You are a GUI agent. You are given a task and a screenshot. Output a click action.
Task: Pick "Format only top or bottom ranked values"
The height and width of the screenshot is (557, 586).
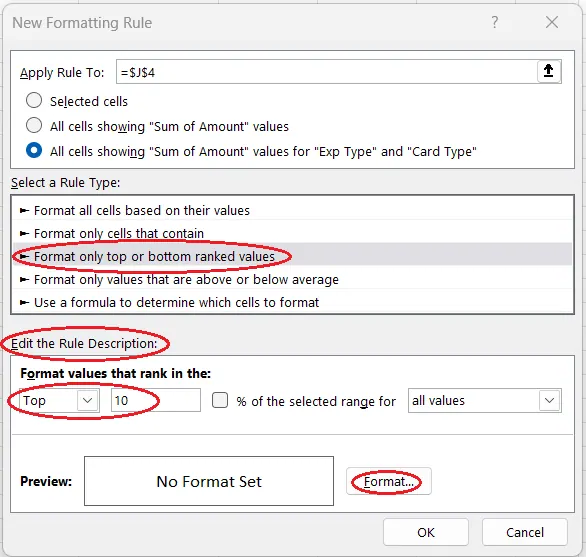coord(292,256)
